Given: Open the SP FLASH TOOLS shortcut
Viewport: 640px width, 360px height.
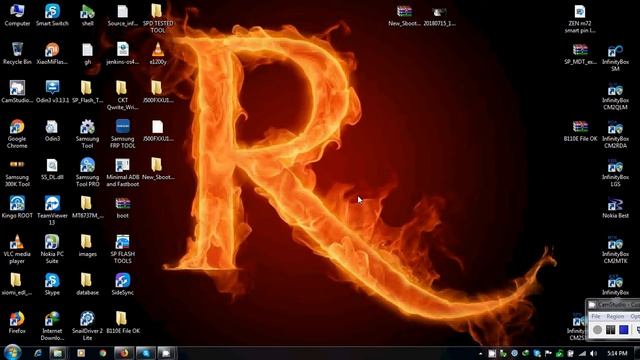Looking at the screenshot, I should pyautogui.click(x=122, y=249).
